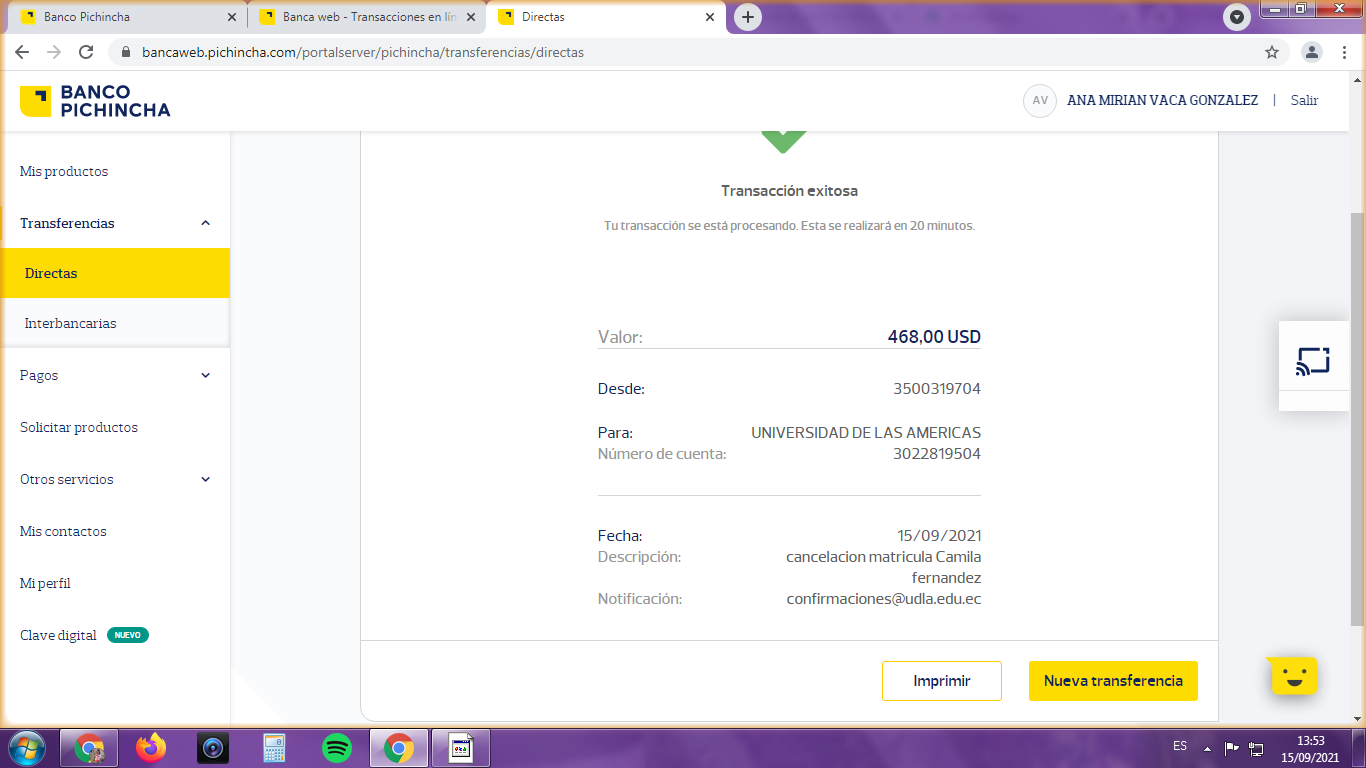The image size is (1366, 768).
Task: Click the Nueva transferencia button
Action: pos(1113,681)
